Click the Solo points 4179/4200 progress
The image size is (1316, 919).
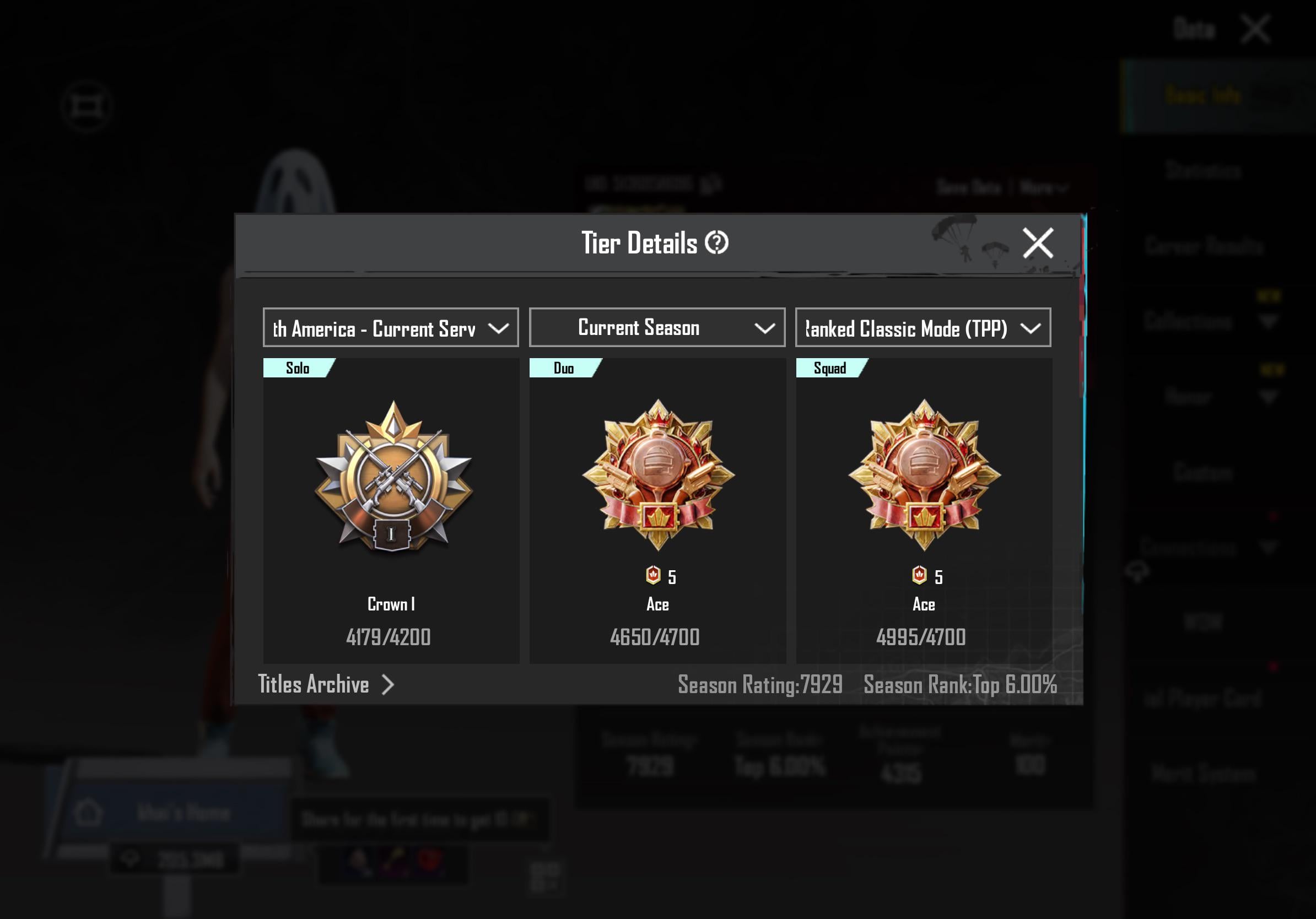[x=388, y=637]
